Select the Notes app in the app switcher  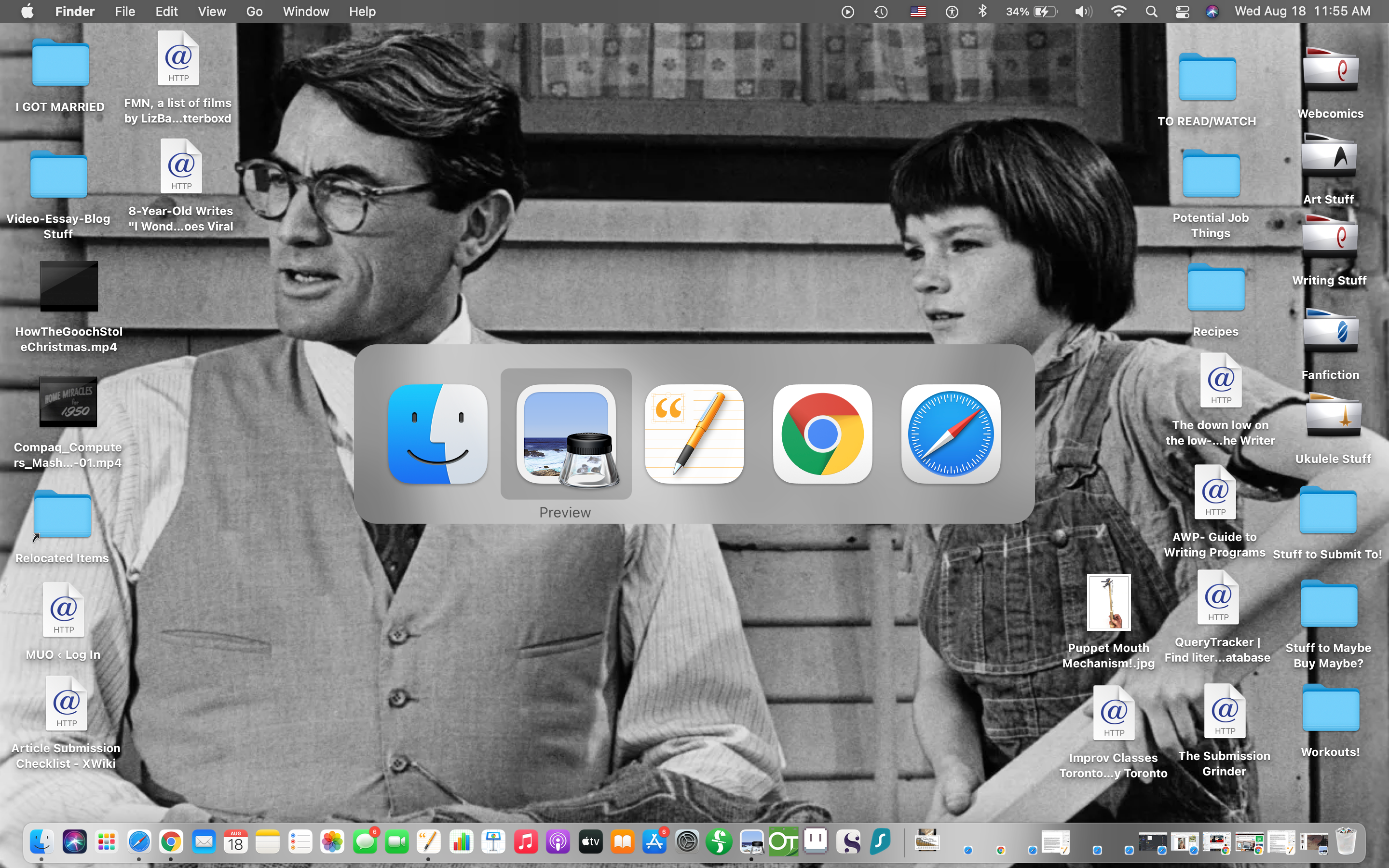694,434
